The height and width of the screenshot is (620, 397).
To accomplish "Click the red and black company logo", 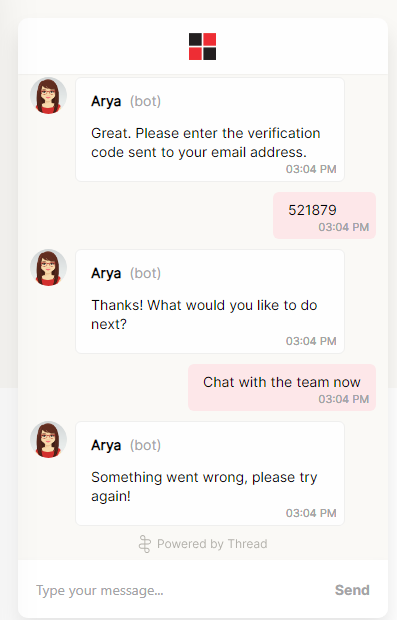I will coord(202,47).
